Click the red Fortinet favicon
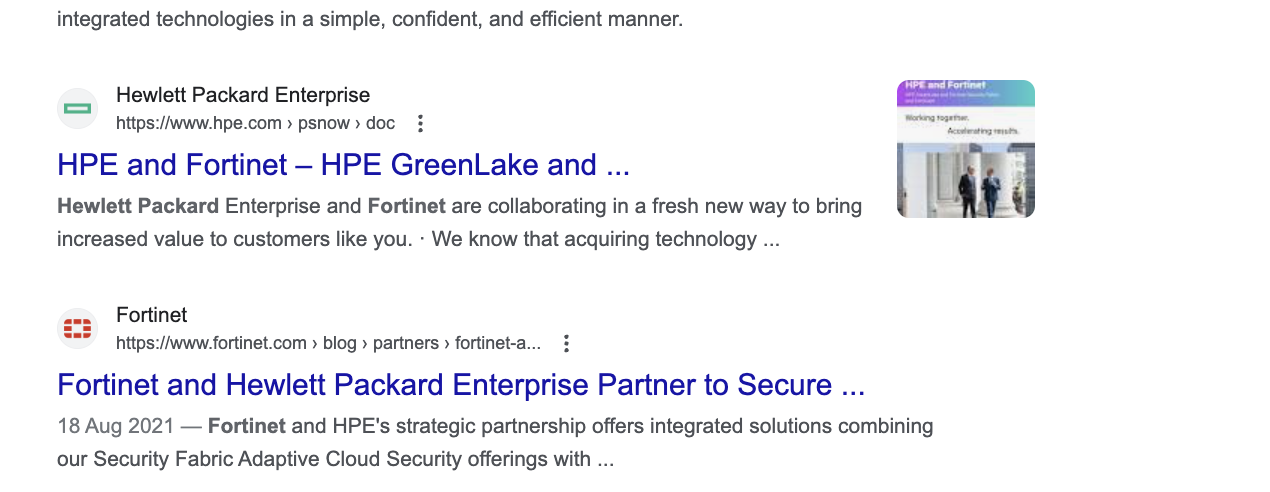 (x=77, y=328)
